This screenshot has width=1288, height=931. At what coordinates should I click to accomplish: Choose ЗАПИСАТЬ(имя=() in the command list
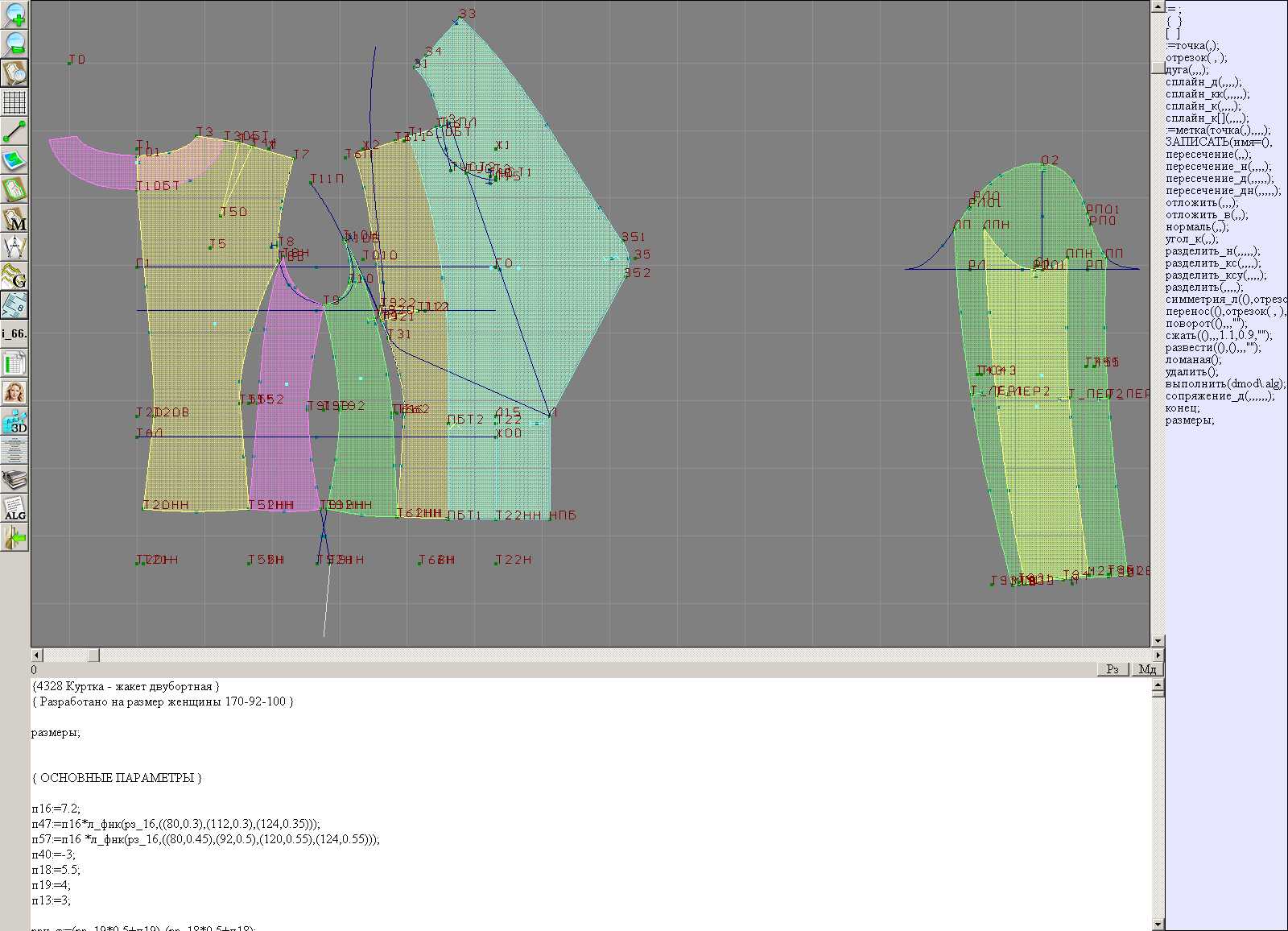[x=1218, y=143]
